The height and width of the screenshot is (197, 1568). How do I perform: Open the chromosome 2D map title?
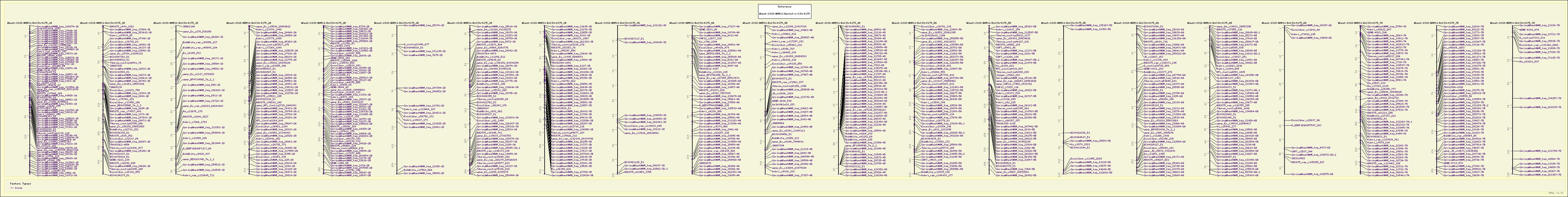pos(399,23)
